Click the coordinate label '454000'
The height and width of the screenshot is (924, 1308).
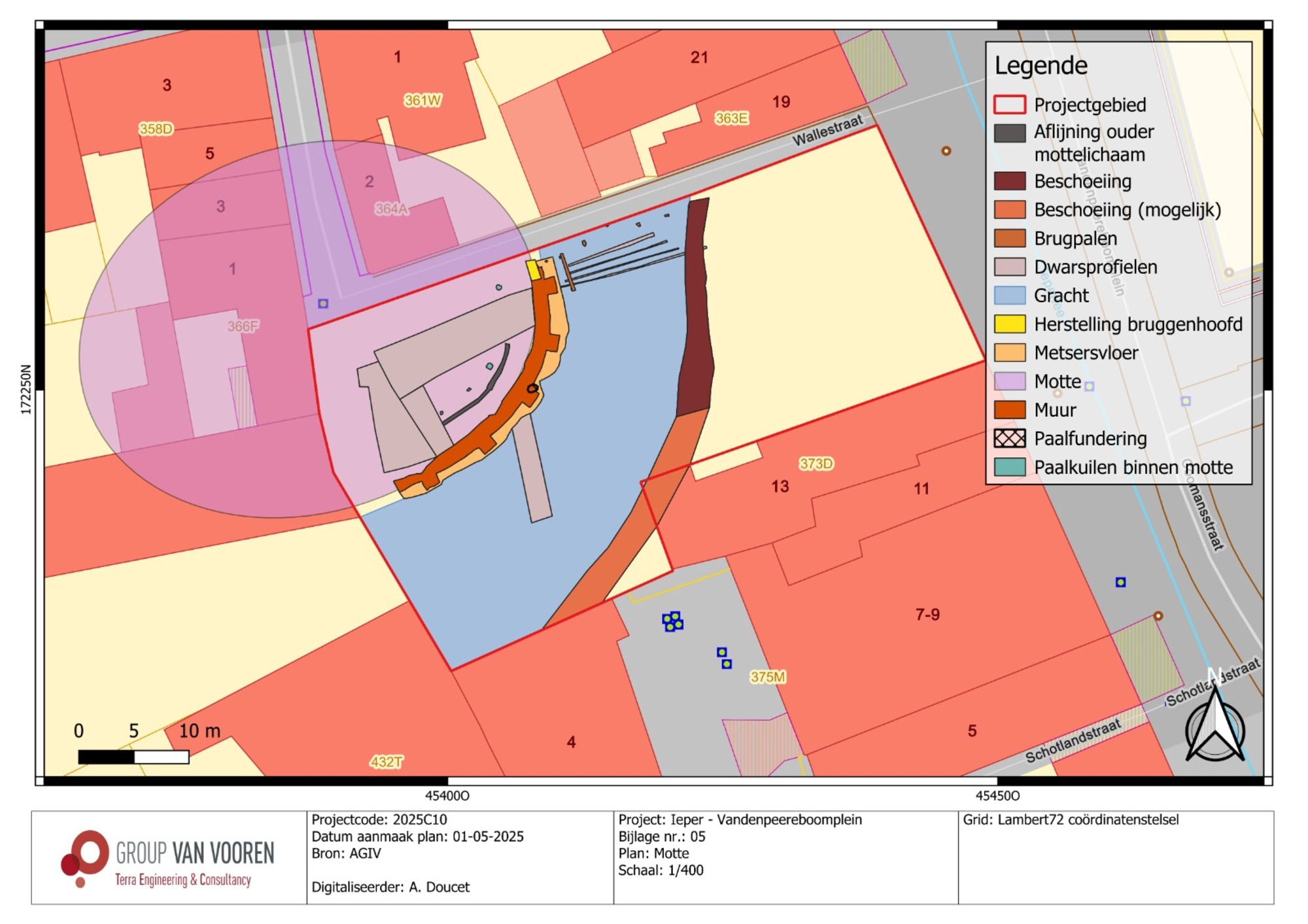pos(447,796)
